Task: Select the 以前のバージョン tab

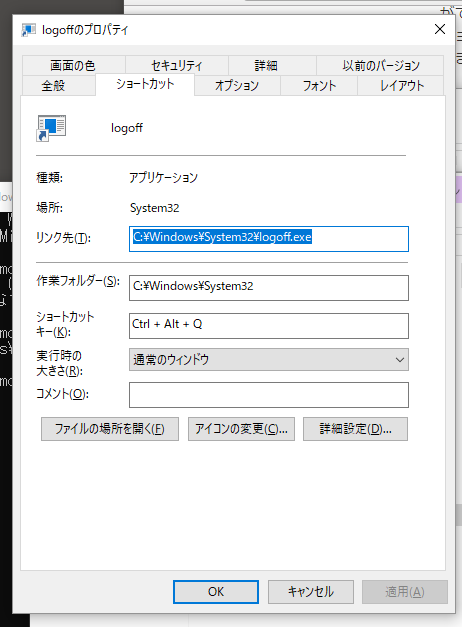Action: pos(380,65)
